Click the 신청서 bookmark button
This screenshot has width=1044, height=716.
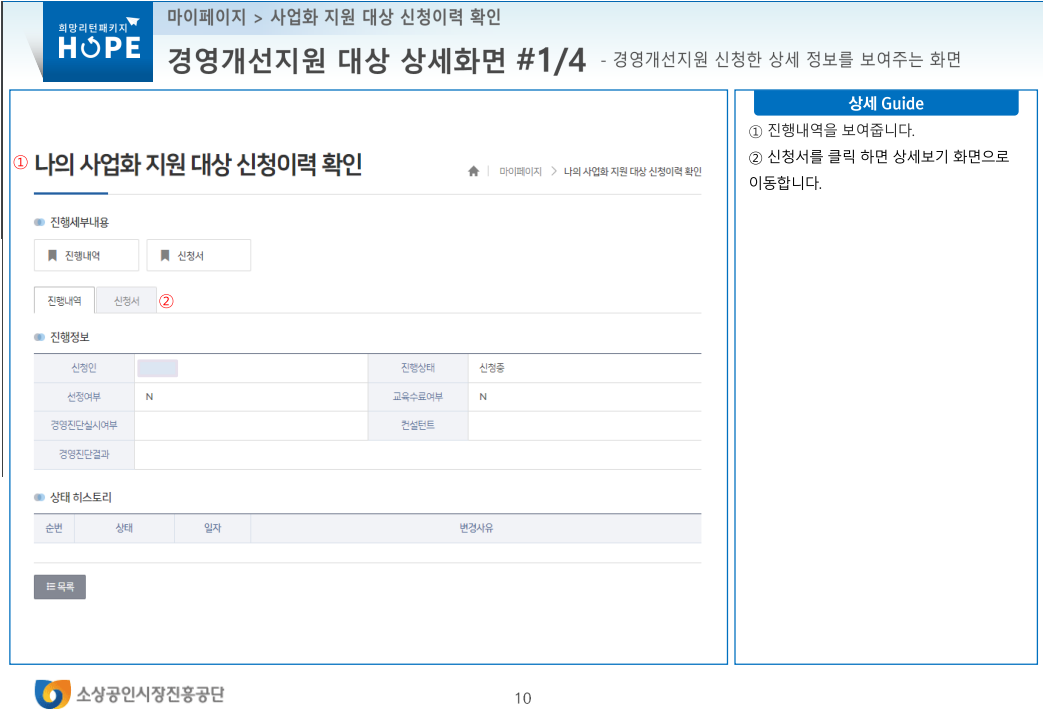click(x=198, y=255)
